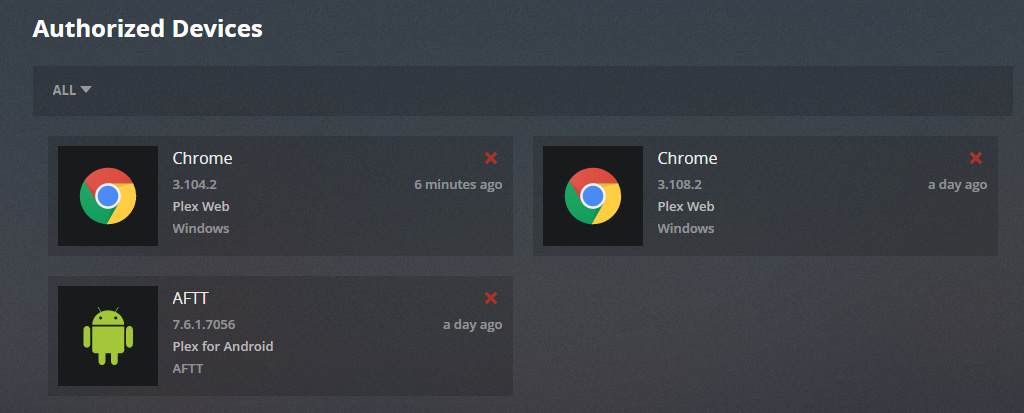This screenshot has width=1024, height=413.
Task: Click Chrome logo of version 3.104.2 device
Action: pos(108,196)
